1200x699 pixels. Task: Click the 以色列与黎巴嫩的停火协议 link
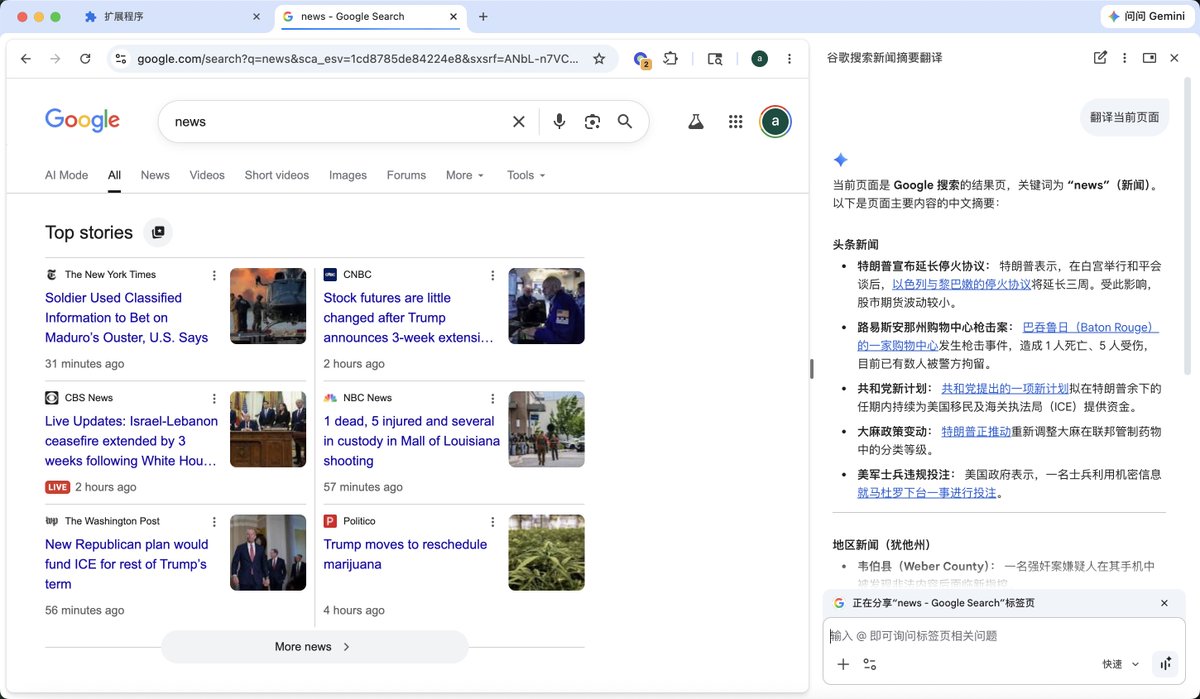point(961,284)
